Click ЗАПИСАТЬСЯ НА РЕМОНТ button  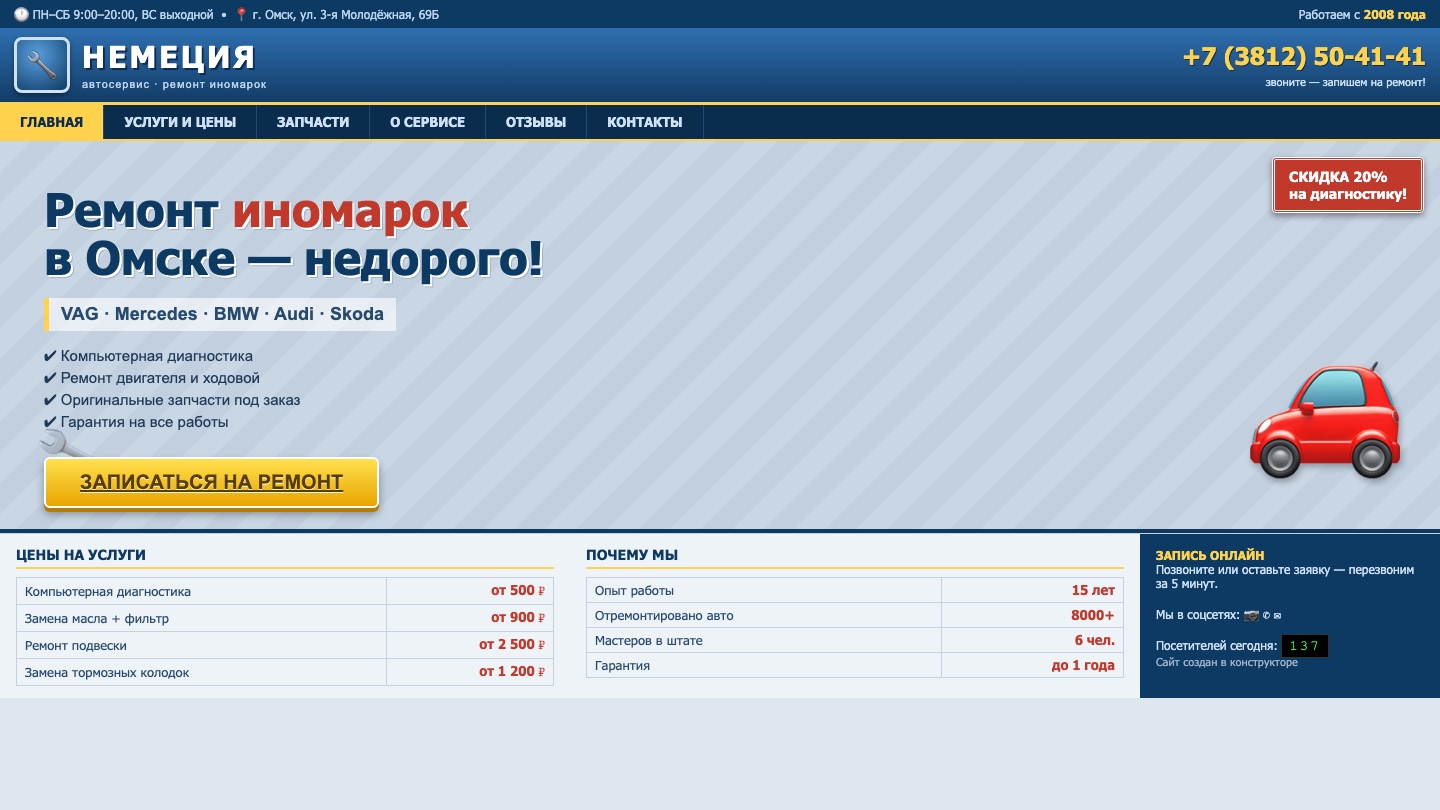[211, 482]
